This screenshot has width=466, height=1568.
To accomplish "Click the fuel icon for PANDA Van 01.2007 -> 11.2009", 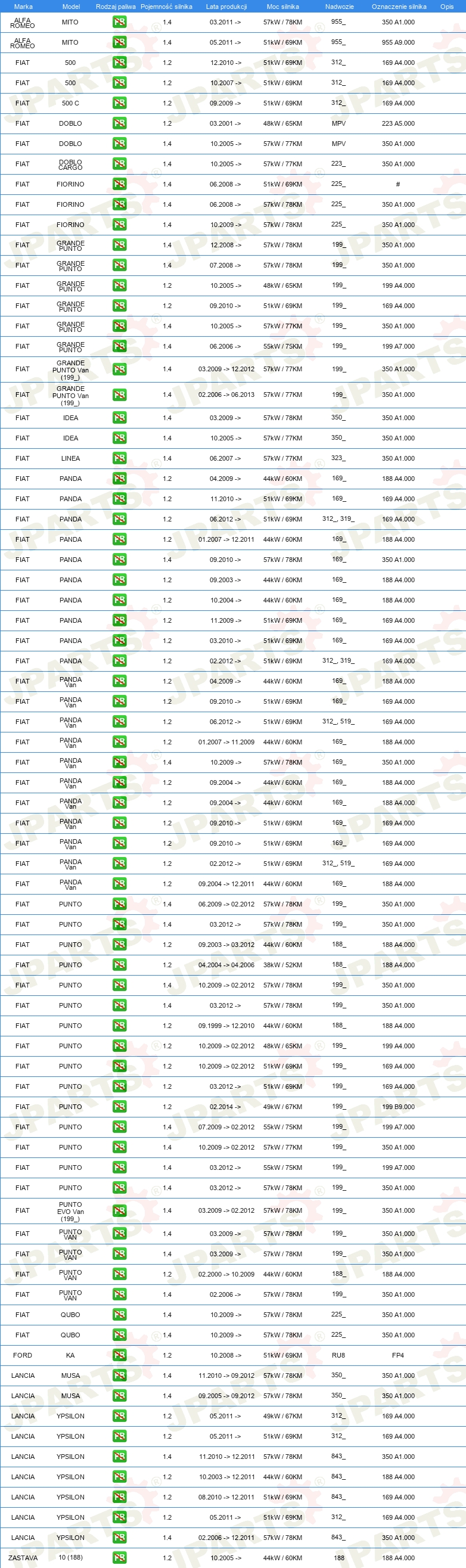I will click(x=119, y=742).
